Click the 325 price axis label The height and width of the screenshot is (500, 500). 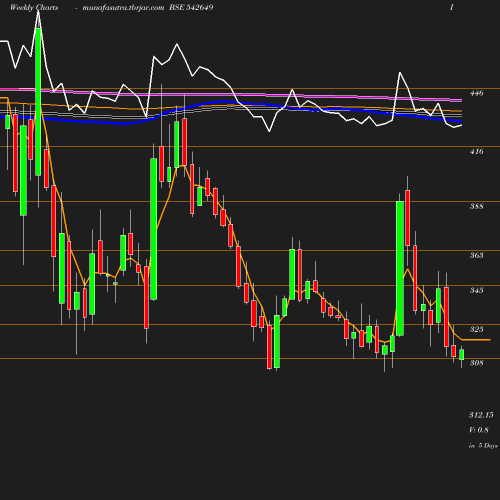(476, 329)
